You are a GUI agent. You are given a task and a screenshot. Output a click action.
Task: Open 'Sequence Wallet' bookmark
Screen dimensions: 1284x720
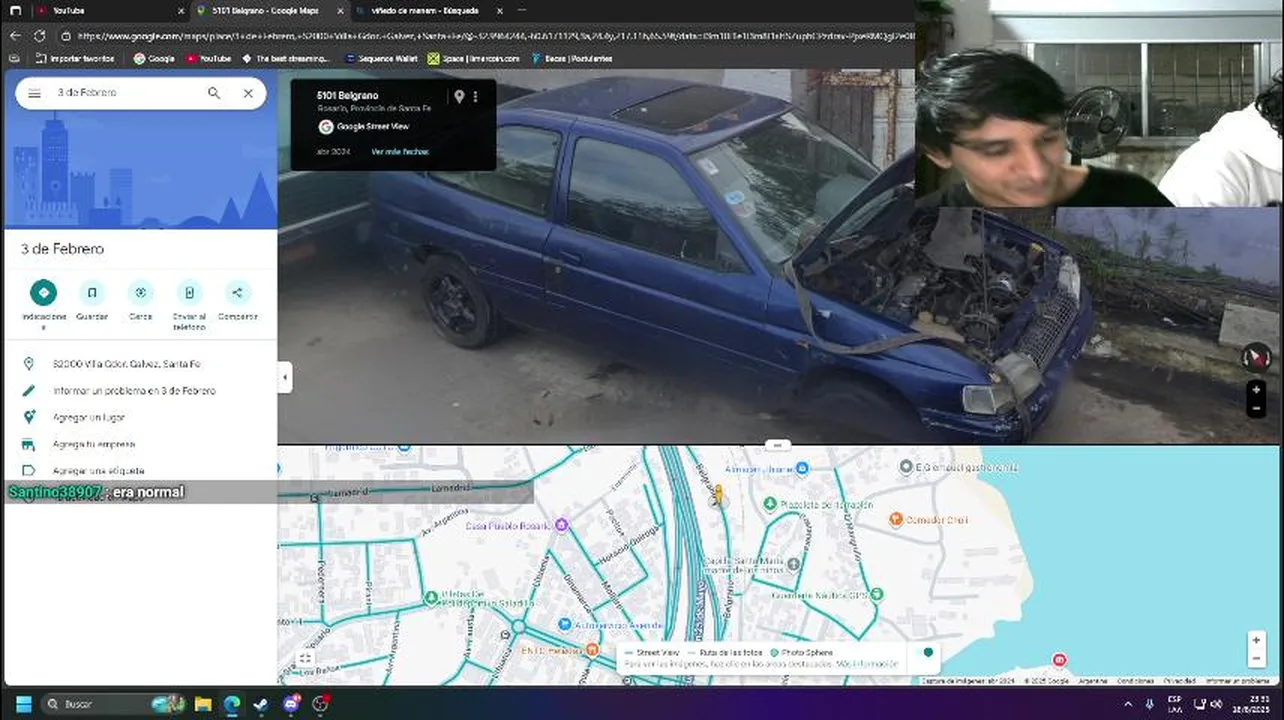pyautogui.click(x=381, y=59)
